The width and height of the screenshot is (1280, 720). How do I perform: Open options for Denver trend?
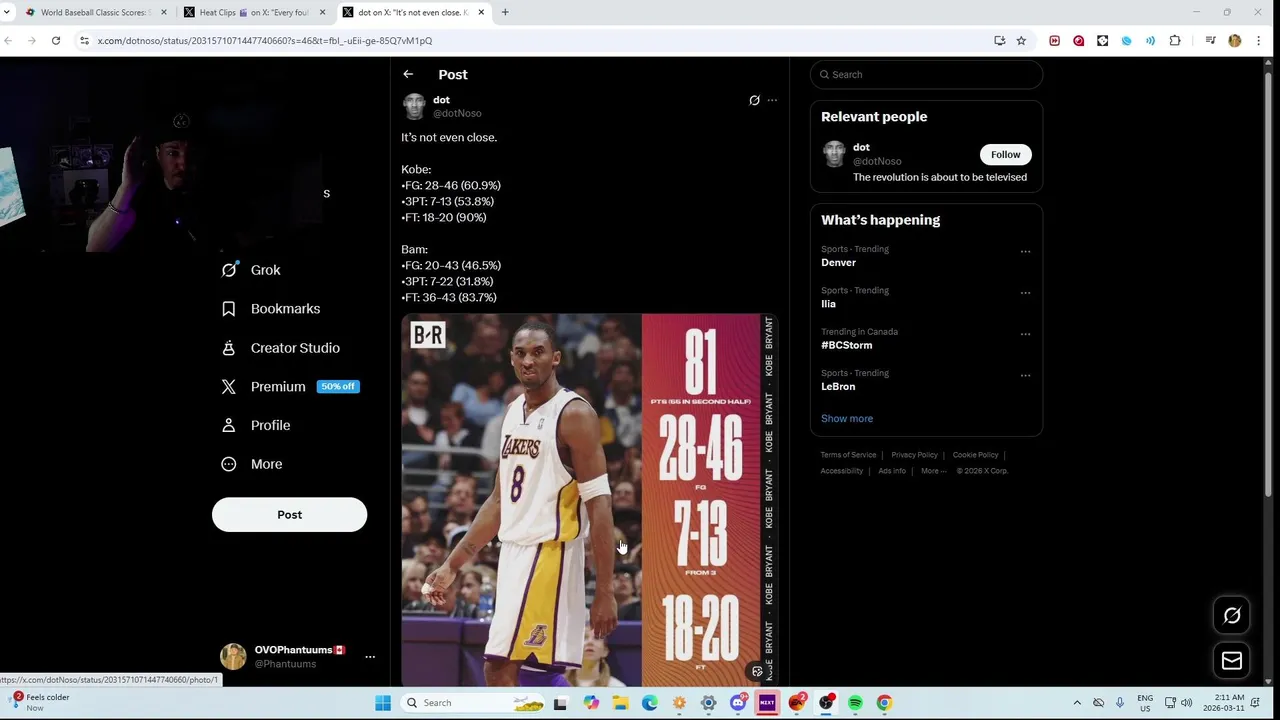click(1025, 252)
